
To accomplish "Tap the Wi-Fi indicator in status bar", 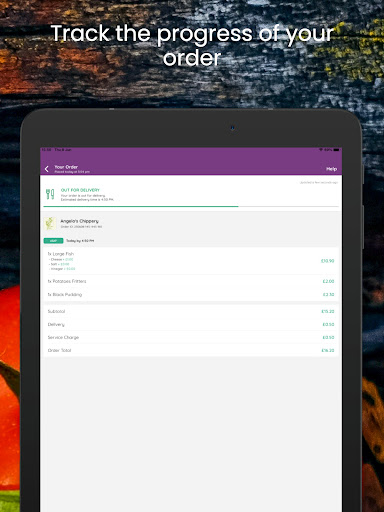I will [x=321, y=150].
